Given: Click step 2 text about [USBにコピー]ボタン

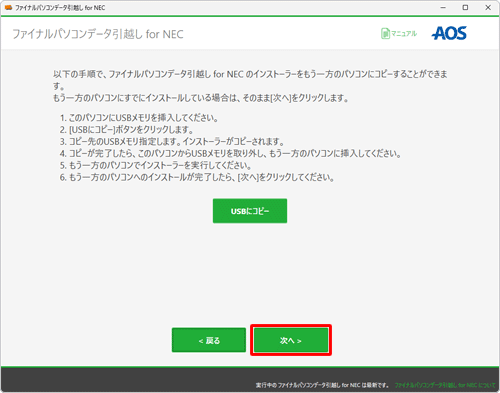Looking at the screenshot, I should point(127,130).
